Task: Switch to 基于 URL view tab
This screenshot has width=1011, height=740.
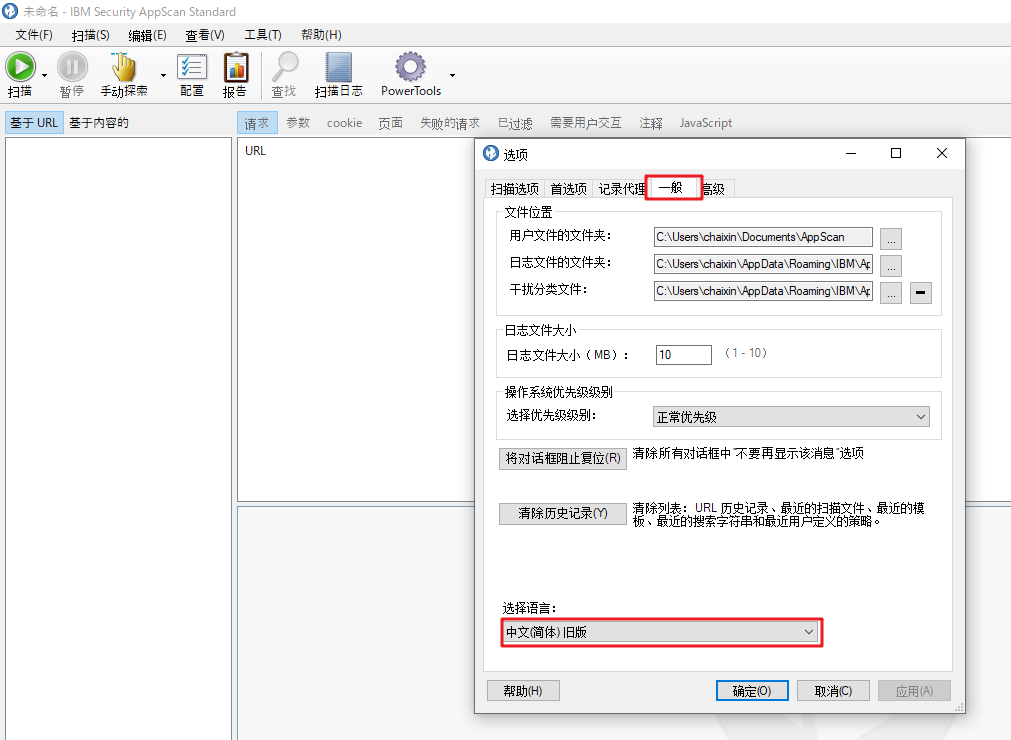Action: coord(34,122)
